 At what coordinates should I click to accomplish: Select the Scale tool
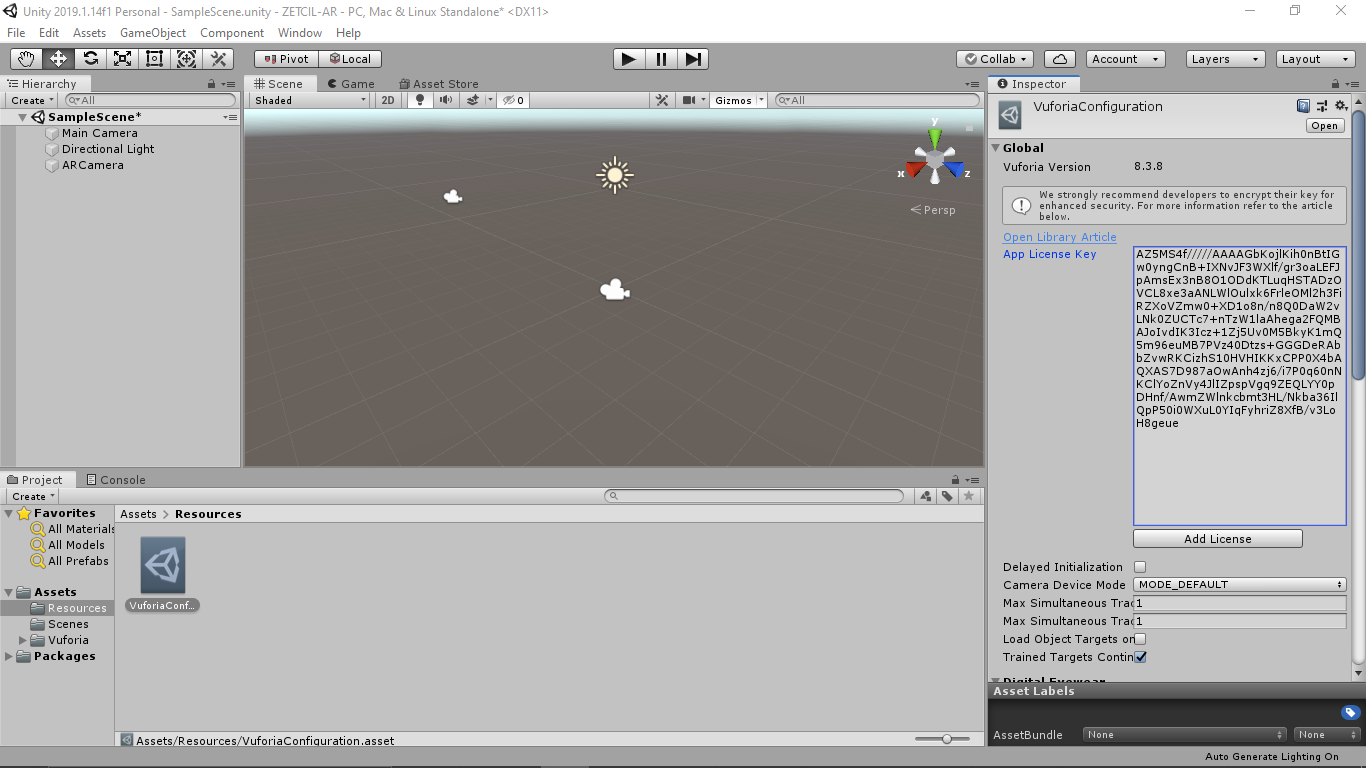pyautogui.click(x=123, y=59)
